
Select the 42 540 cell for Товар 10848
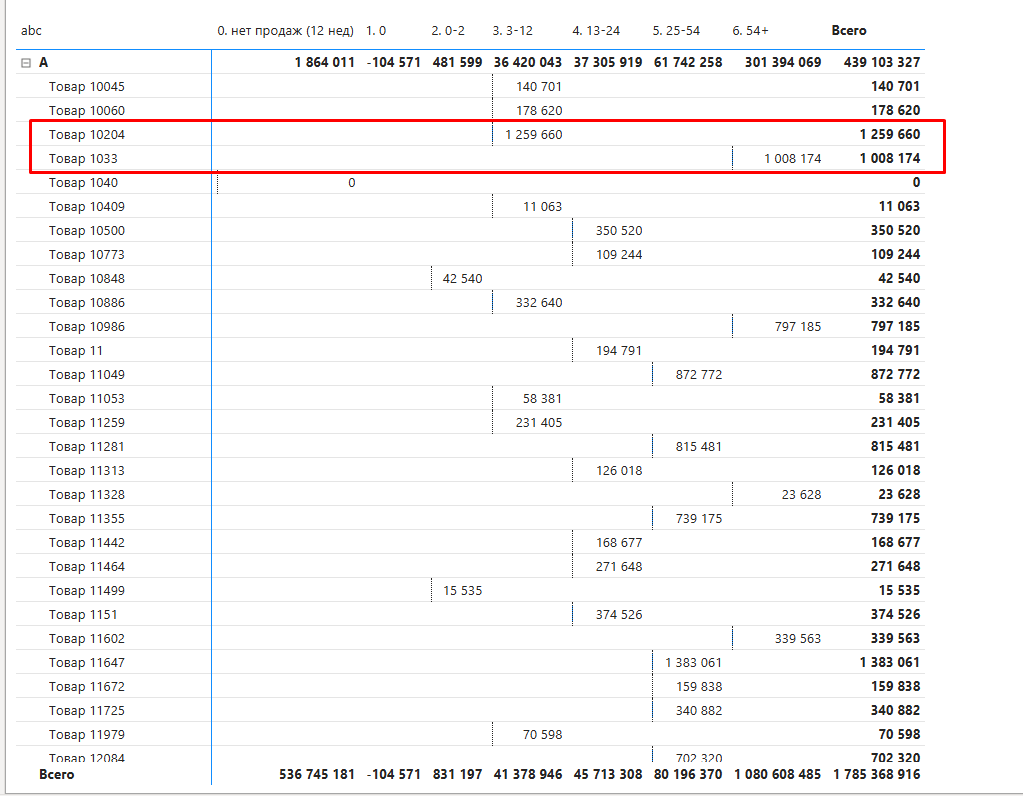click(x=462, y=279)
